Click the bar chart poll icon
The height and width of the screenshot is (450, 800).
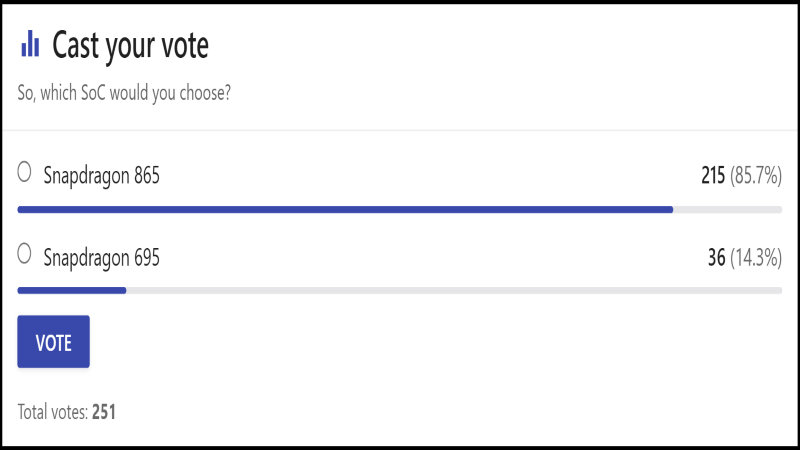pyautogui.click(x=30, y=43)
